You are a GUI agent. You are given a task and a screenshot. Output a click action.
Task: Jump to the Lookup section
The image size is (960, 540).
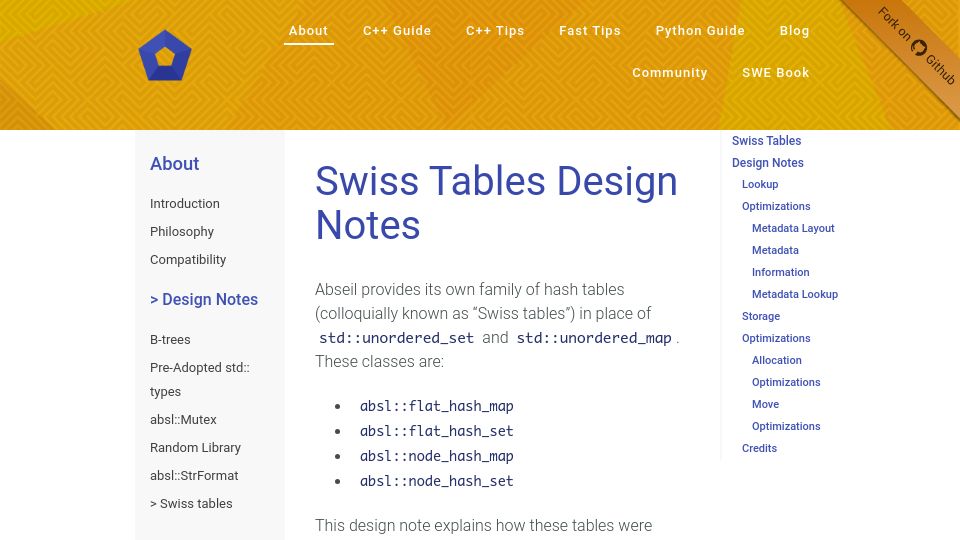click(760, 184)
